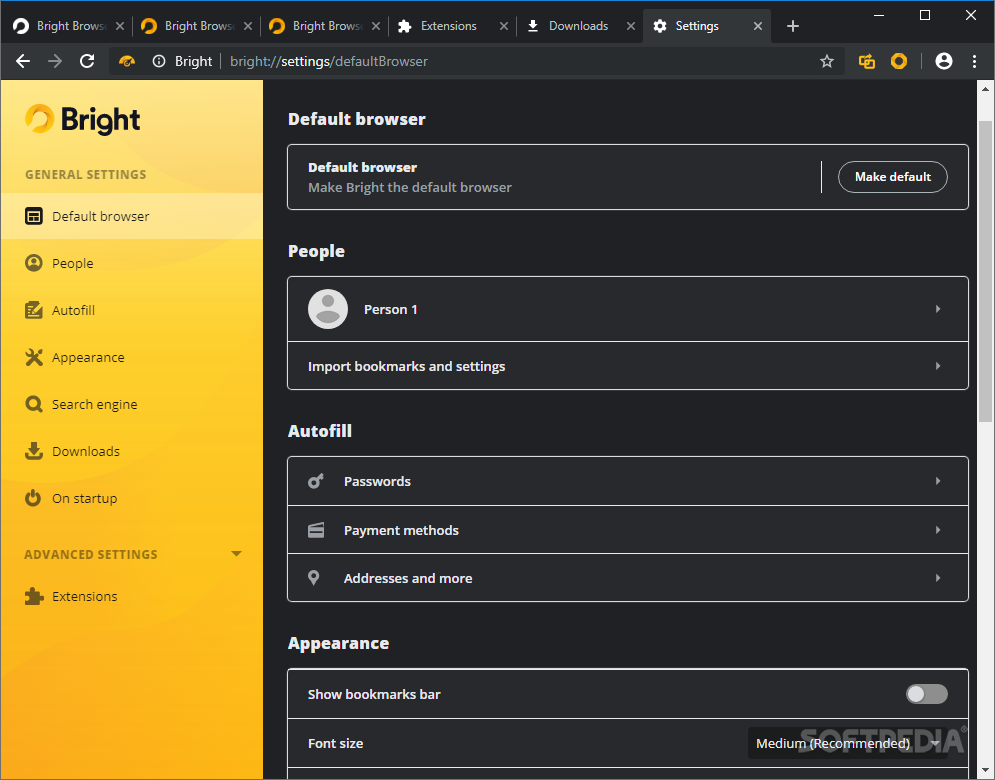Viewport: 995px width, 780px height.
Task: Open the three-dot browser menu
Action: point(974,61)
